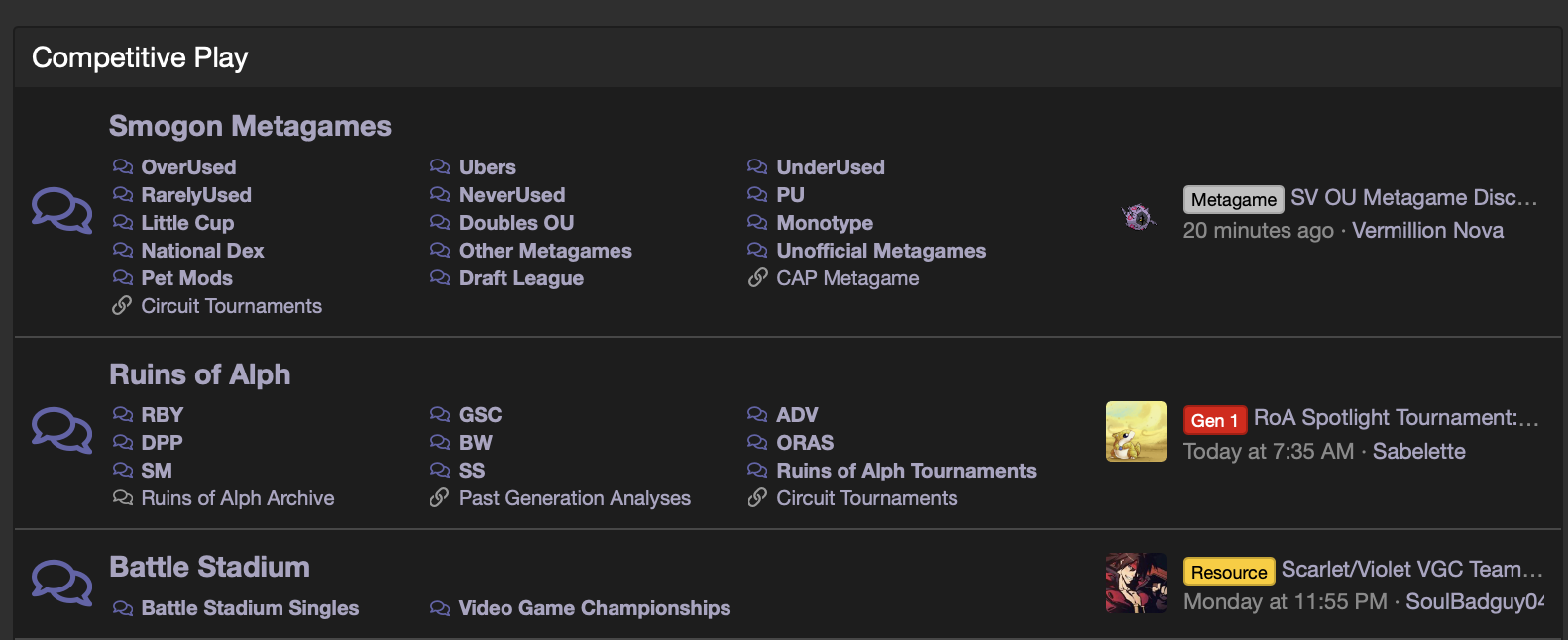Viewport: 1568px width, 640px height.
Task: Open SoulBadguy04's avatar picture
Action: 1136,584
